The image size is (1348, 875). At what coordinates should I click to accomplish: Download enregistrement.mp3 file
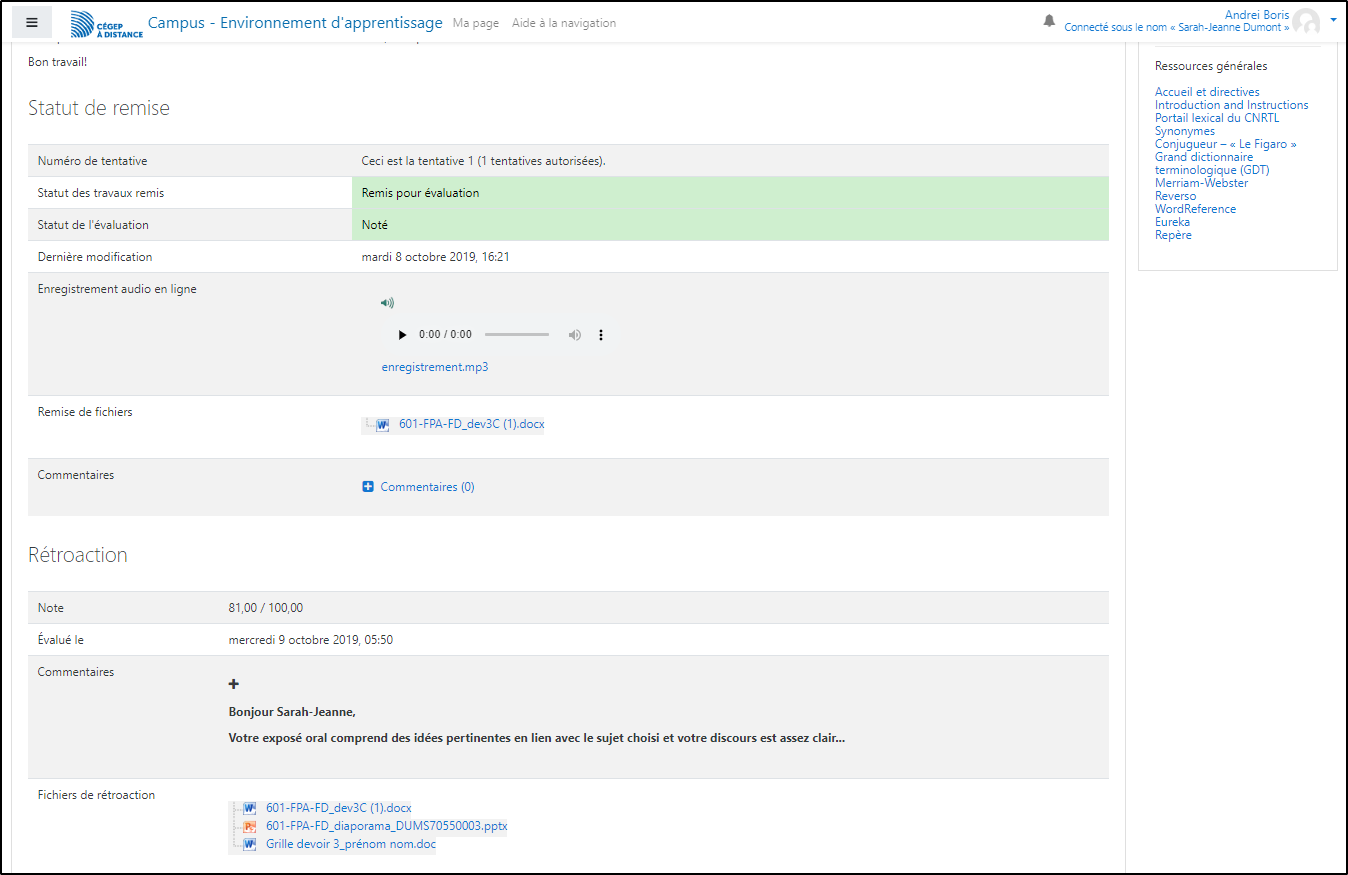(x=435, y=367)
